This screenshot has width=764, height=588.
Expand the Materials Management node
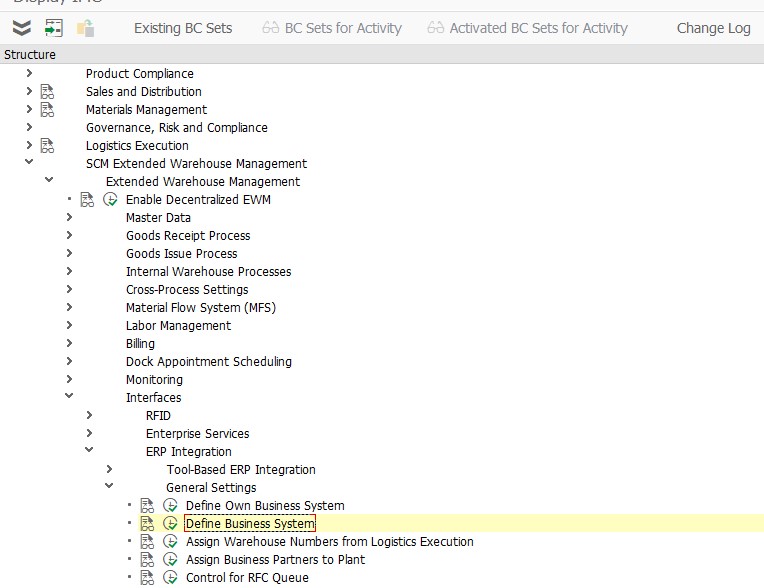(x=29, y=109)
